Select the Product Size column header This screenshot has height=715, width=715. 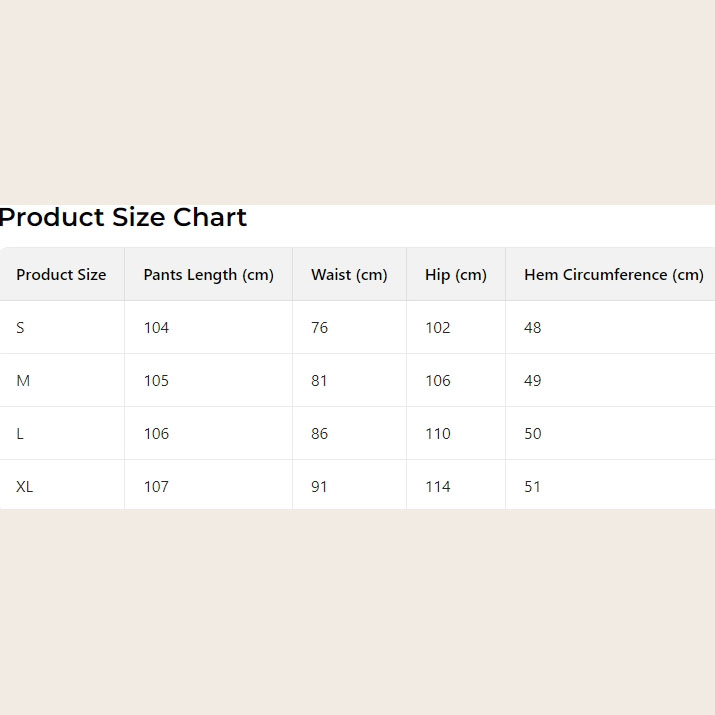pyautogui.click(x=61, y=275)
